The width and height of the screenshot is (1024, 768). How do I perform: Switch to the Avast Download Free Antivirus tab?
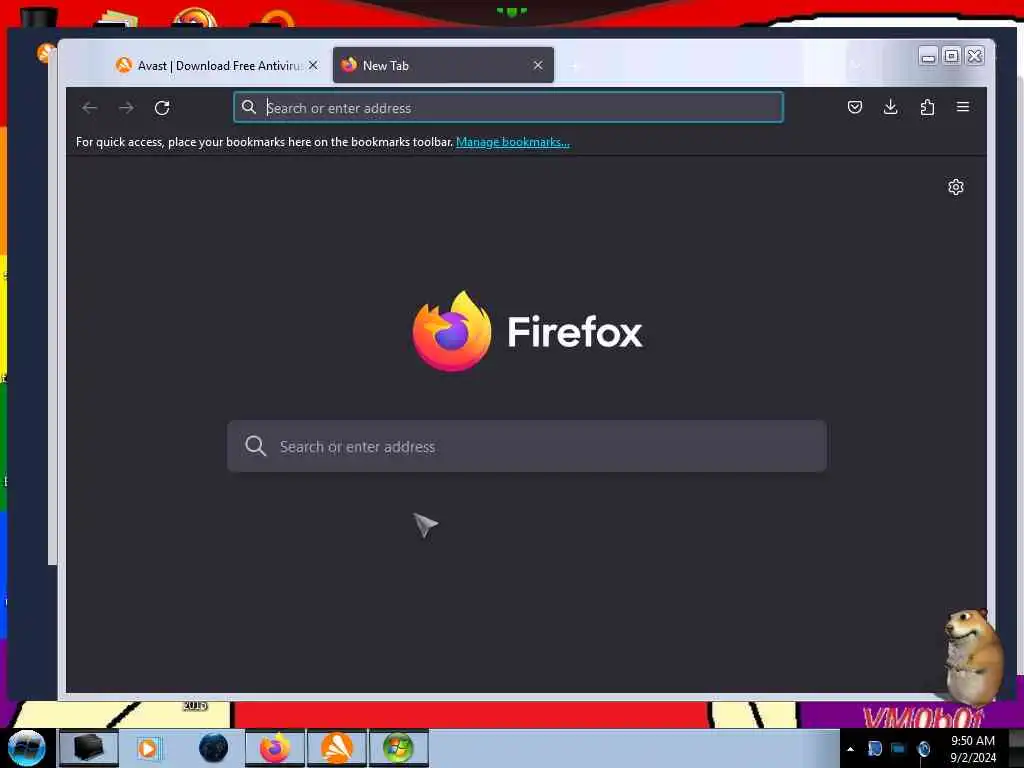coord(217,65)
